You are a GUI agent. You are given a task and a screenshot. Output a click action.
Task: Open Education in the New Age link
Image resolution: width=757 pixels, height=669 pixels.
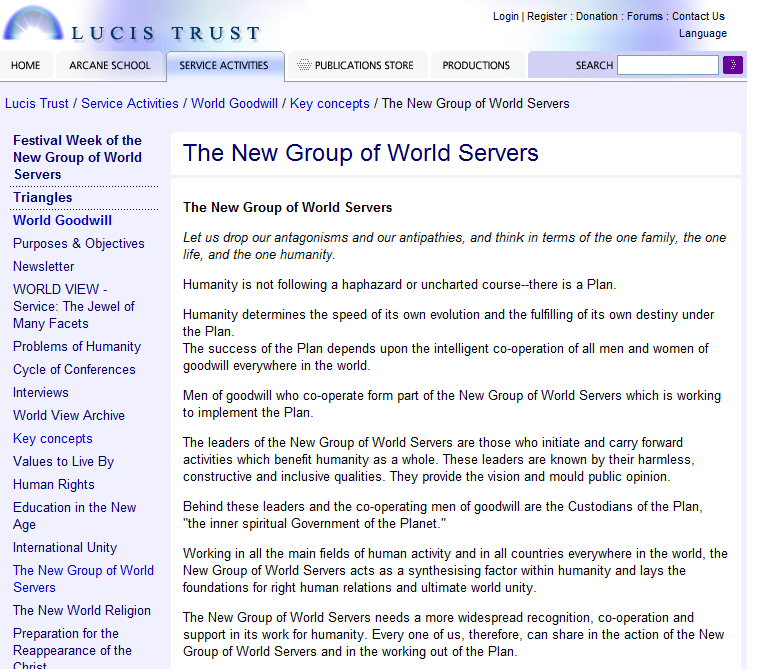point(74,516)
